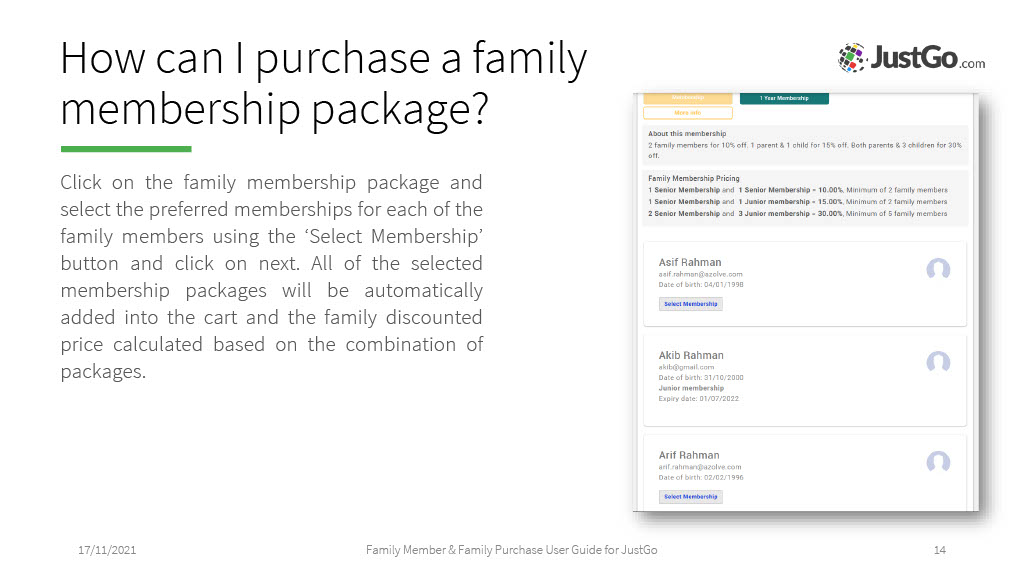
Task: Click Arif Rahman's name heading
Action: [x=689, y=455]
